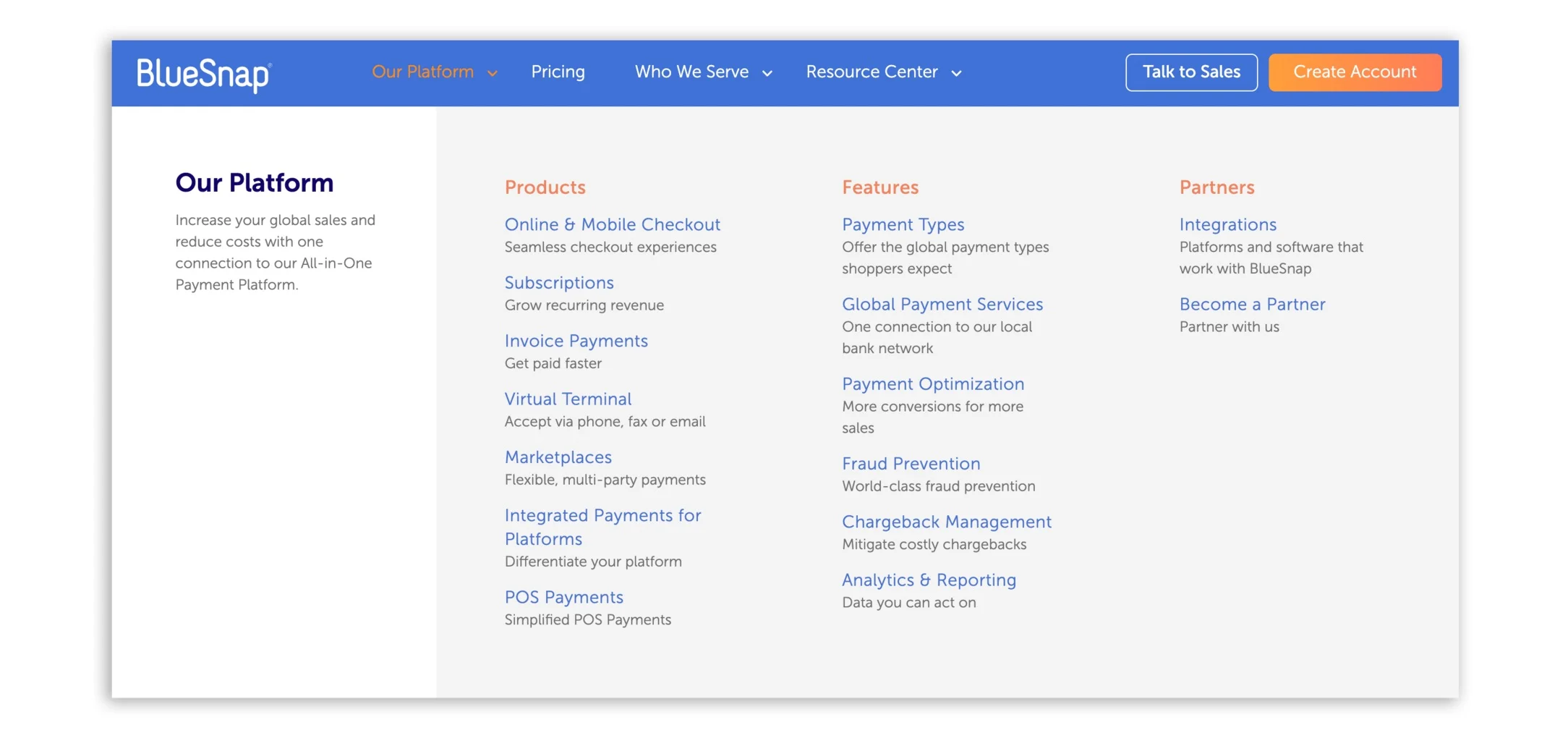Screen dimensions: 1568x733
Task: Open Payment Types under Features
Action: point(903,224)
